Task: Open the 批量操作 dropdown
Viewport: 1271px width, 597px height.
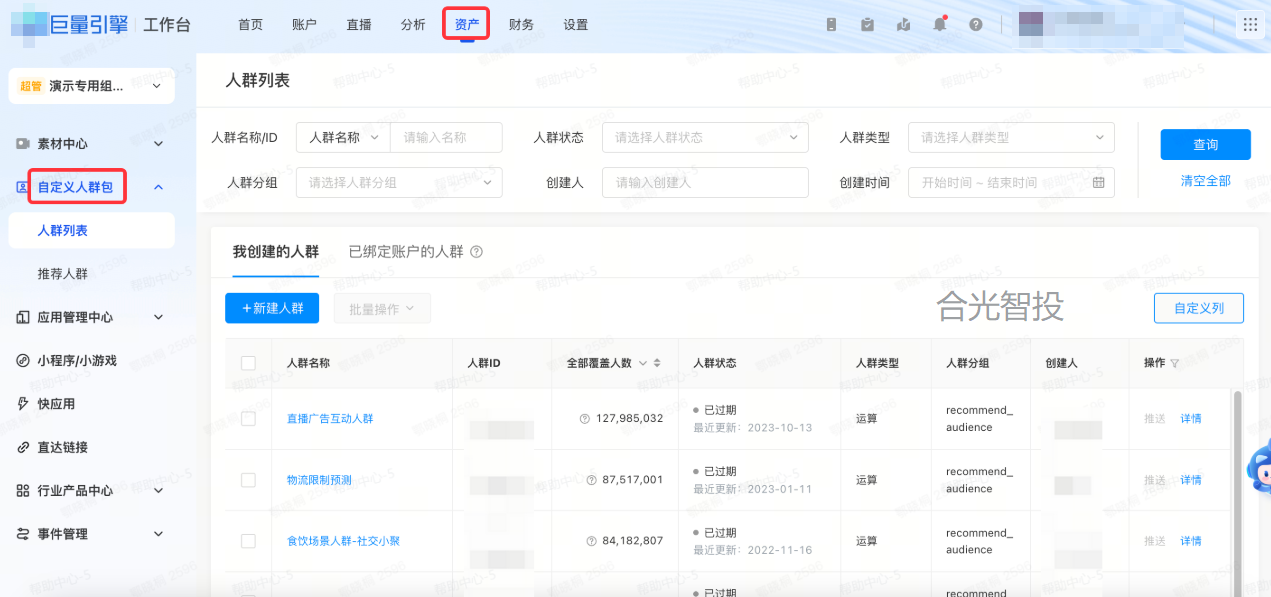Action: point(382,309)
